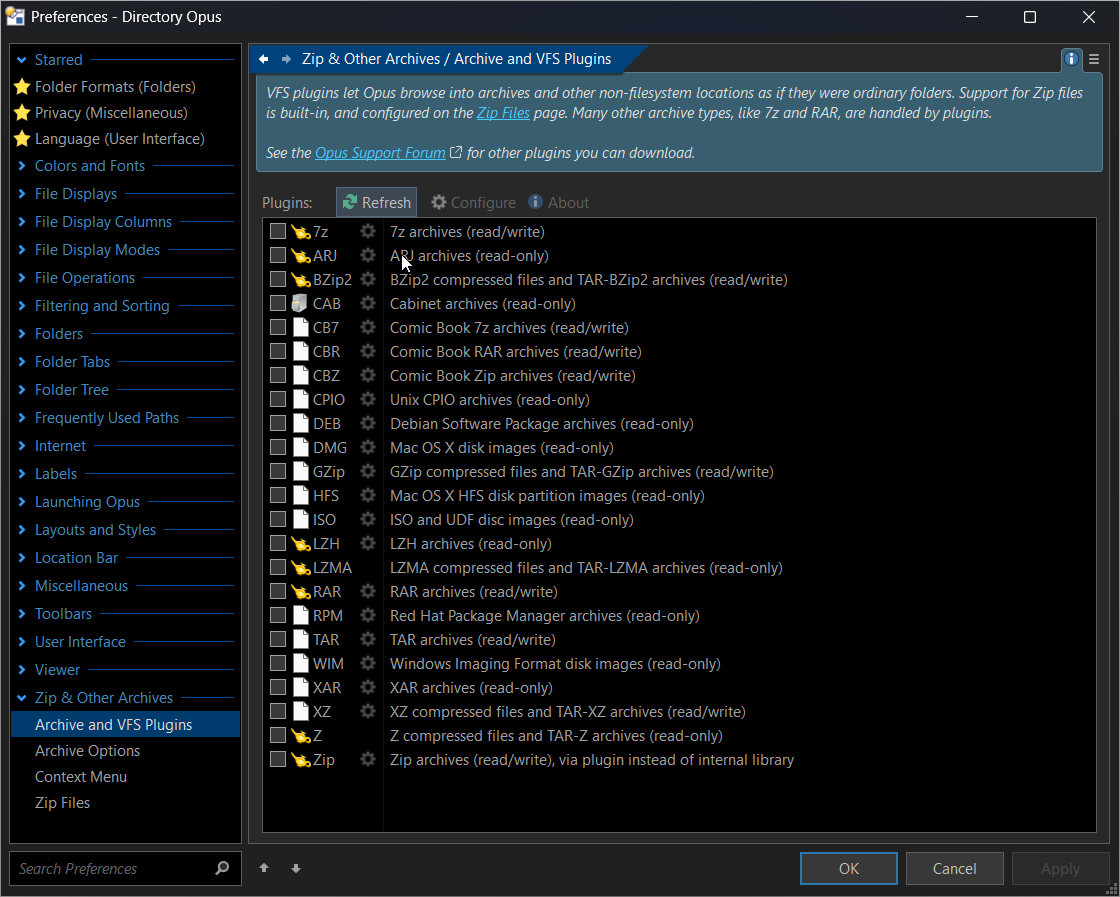Click the magnifier icon in Search Preferences
The image size is (1120, 897).
pos(222,868)
